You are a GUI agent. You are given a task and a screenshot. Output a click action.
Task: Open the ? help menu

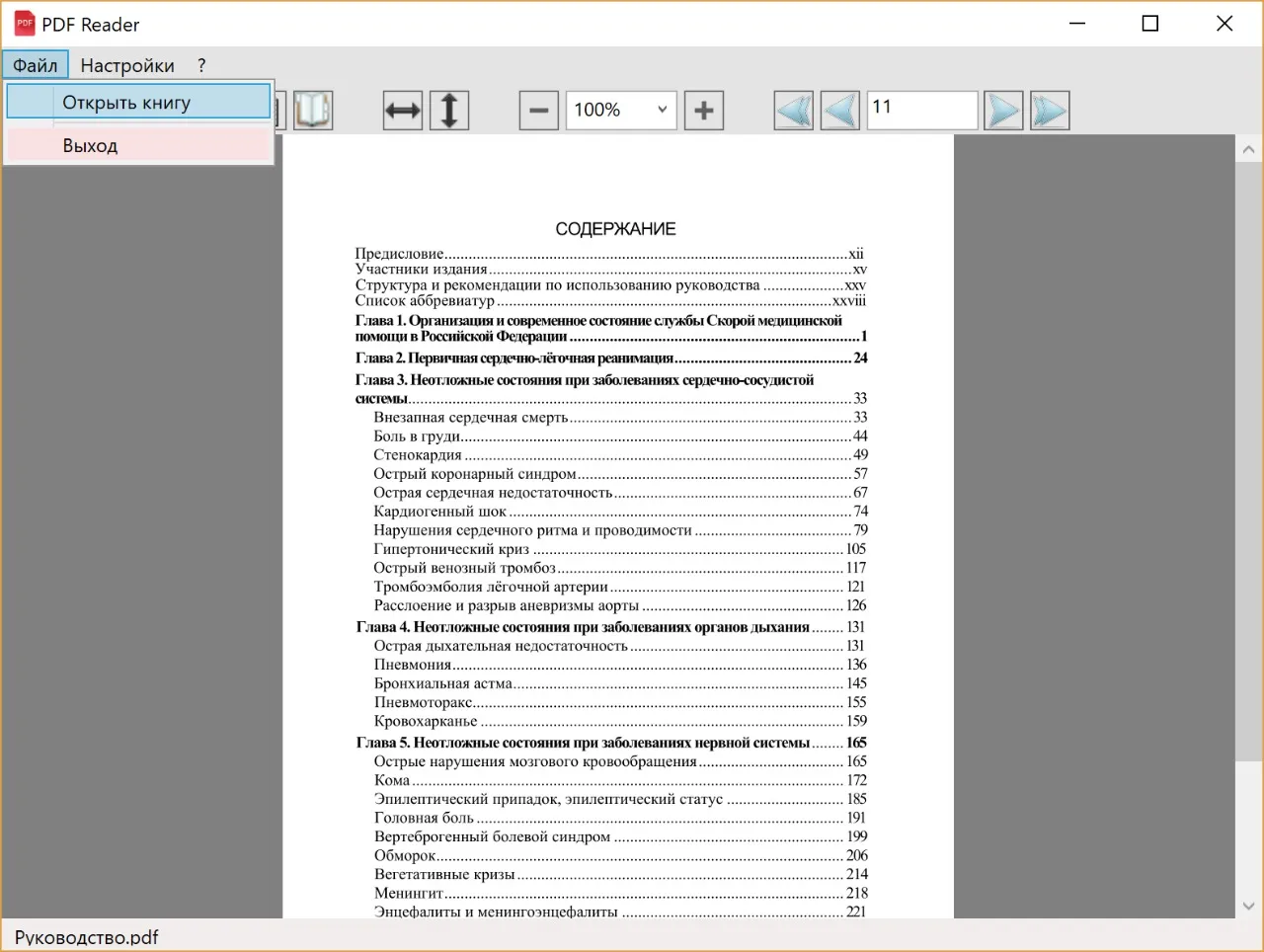pyautogui.click(x=201, y=65)
